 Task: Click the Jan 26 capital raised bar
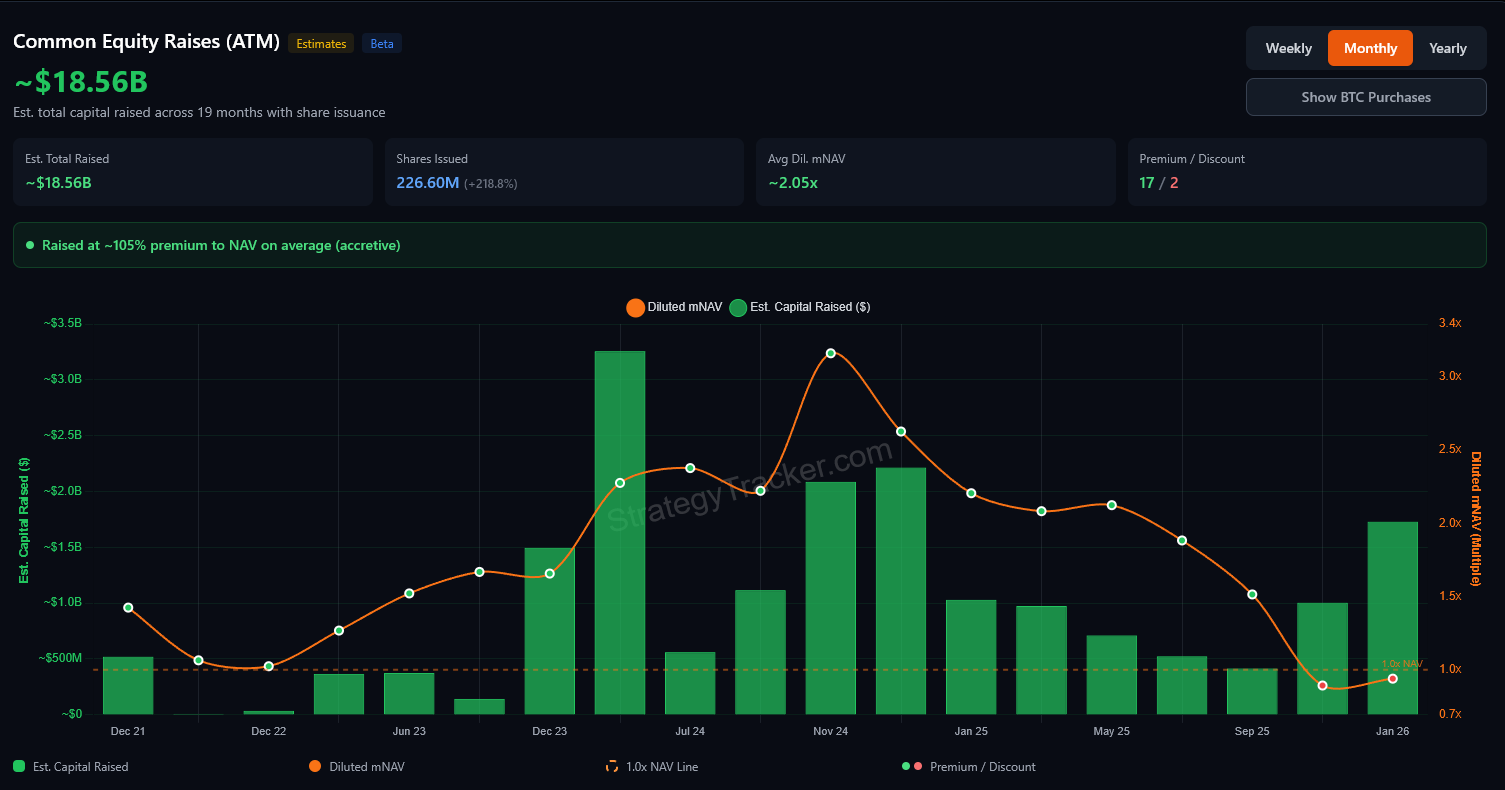click(x=1392, y=620)
